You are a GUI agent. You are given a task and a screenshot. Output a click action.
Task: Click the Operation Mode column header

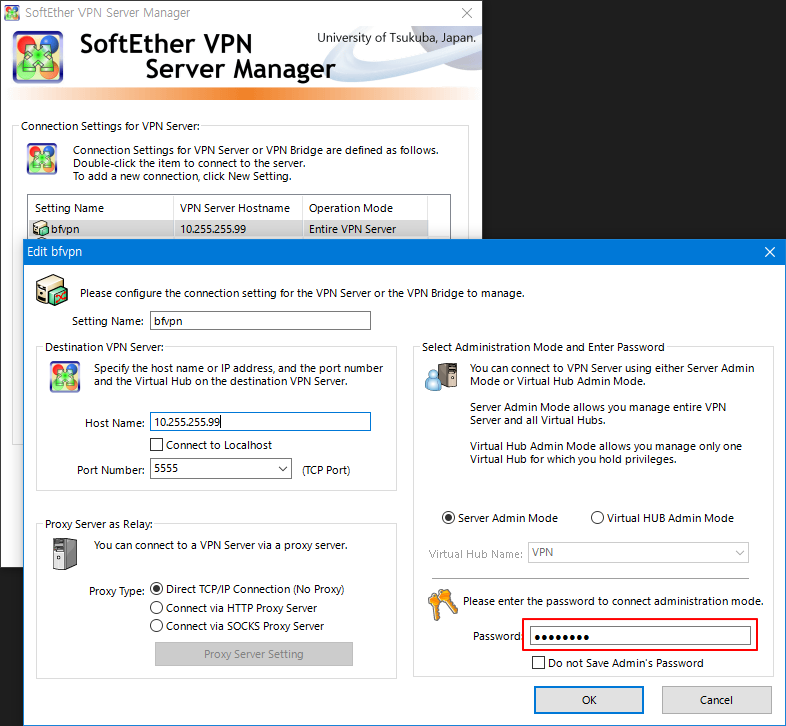pyautogui.click(x=365, y=208)
